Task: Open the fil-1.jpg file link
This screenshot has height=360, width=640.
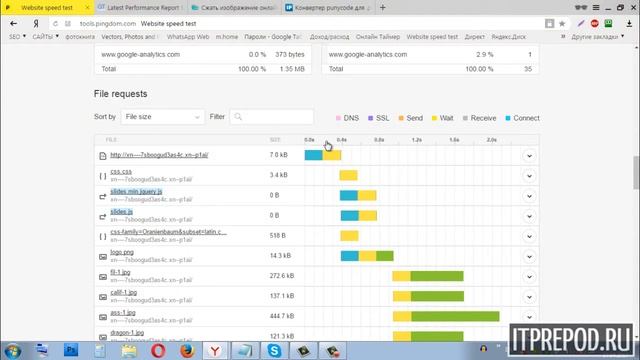Action: (x=120, y=272)
